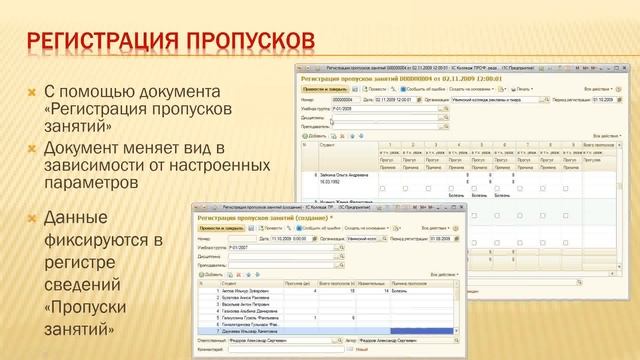This screenshot has width=640, height=360.
Task: Click move up arrow in back window table toolbar
Action: point(352,136)
